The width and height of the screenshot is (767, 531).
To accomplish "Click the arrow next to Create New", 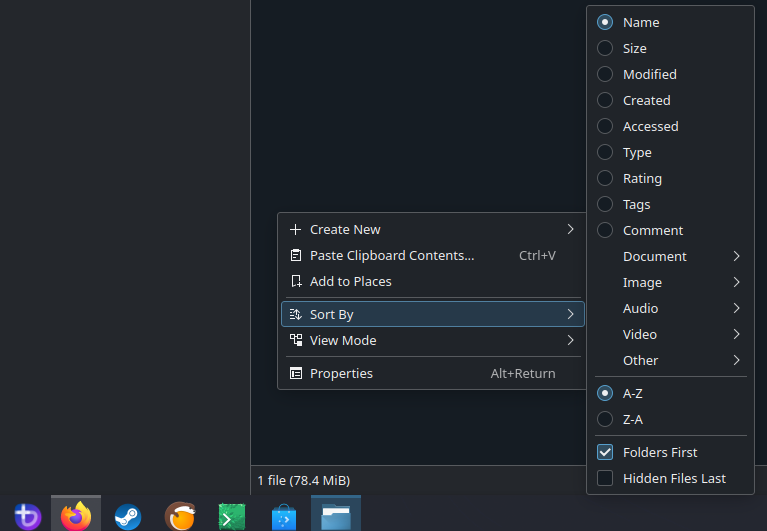I will [570, 229].
